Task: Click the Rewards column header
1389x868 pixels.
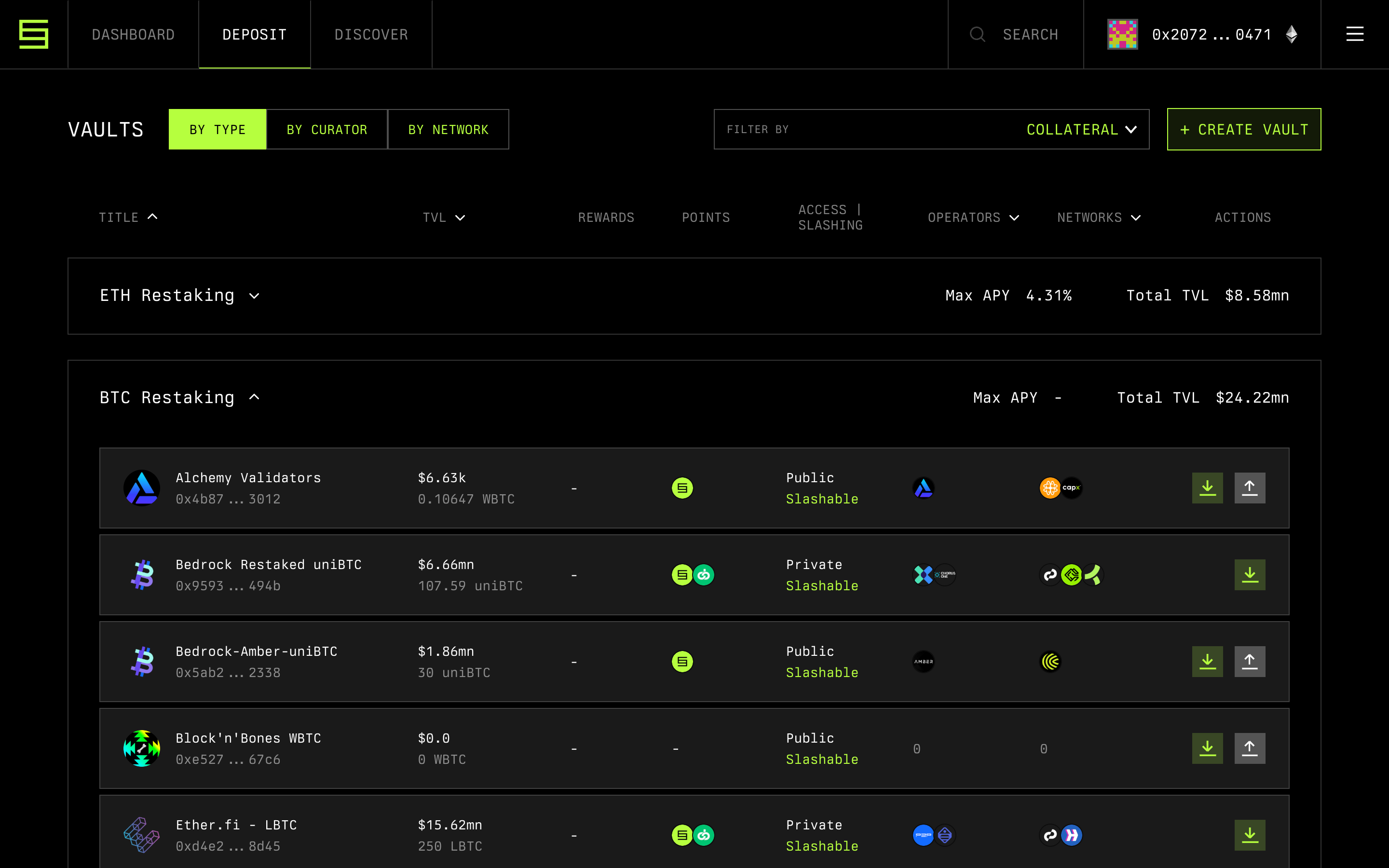Action: [x=606, y=217]
